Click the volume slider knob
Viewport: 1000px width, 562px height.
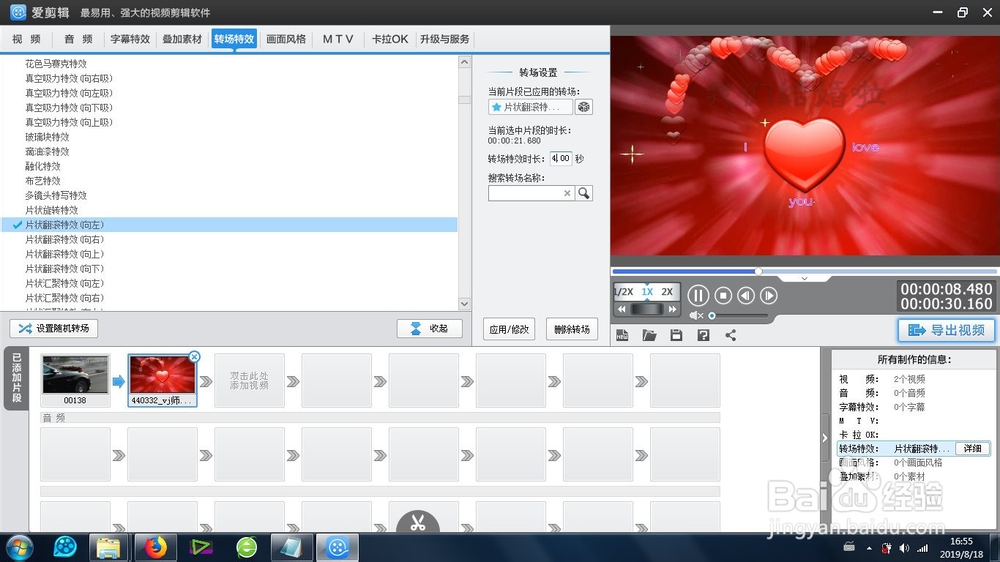pos(712,316)
